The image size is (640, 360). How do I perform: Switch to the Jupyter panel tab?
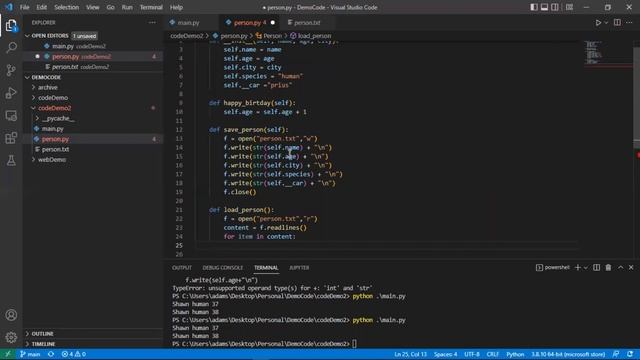[x=299, y=268]
